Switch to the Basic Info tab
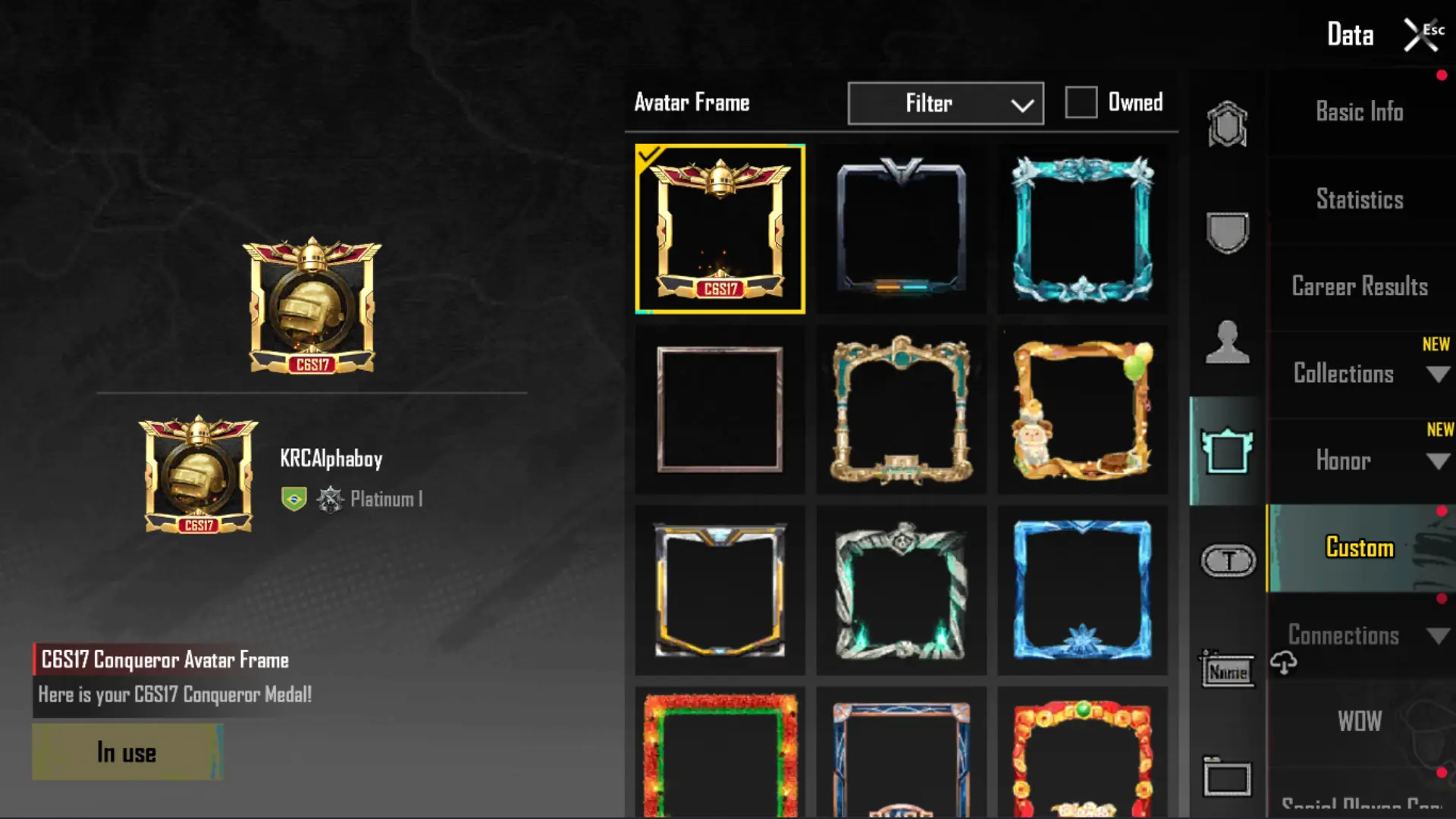1456x819 pixels. [1360, 112]
